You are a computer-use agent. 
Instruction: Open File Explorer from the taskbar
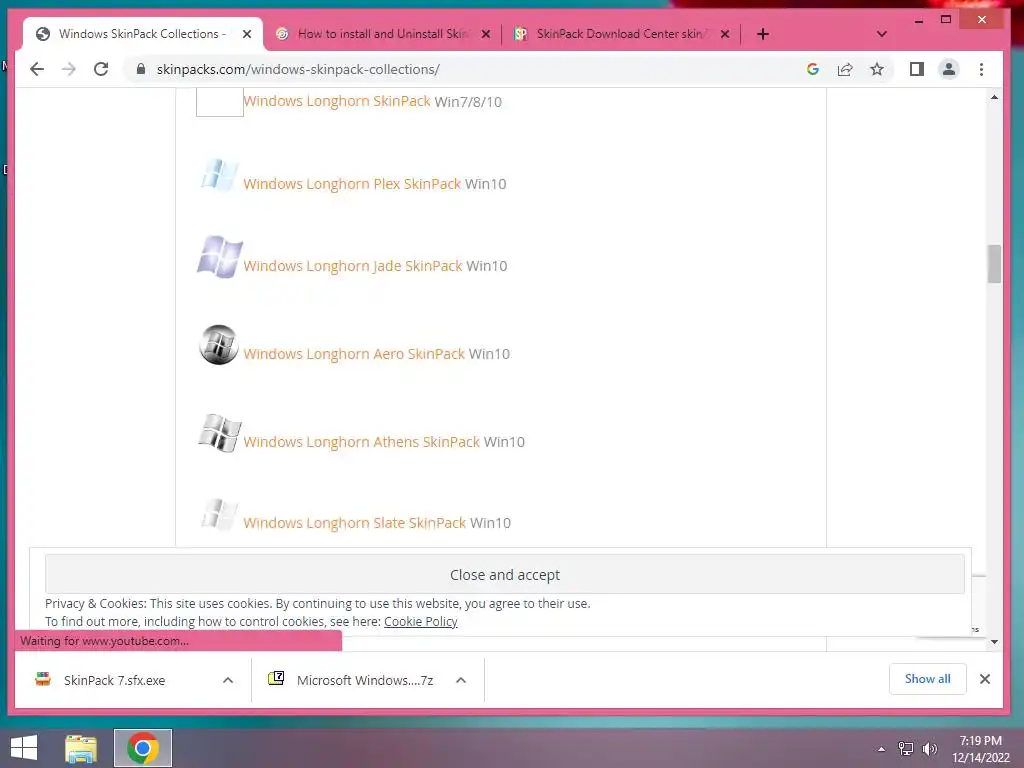[81, 748]
